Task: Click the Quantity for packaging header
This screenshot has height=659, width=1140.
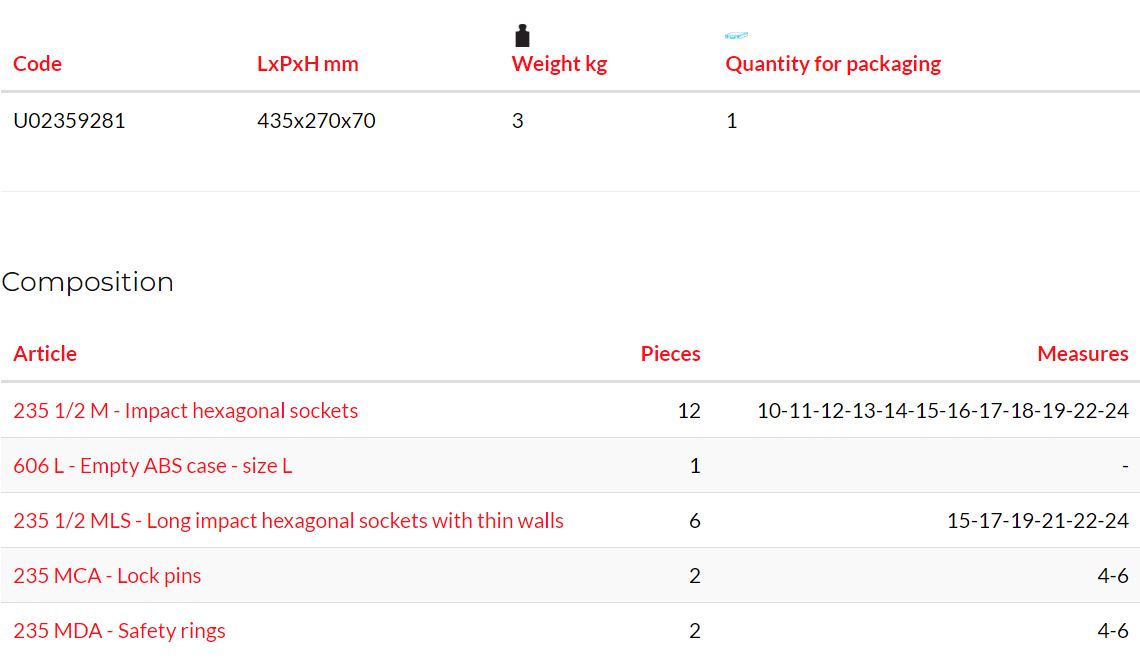Action: tap(833, 63)
